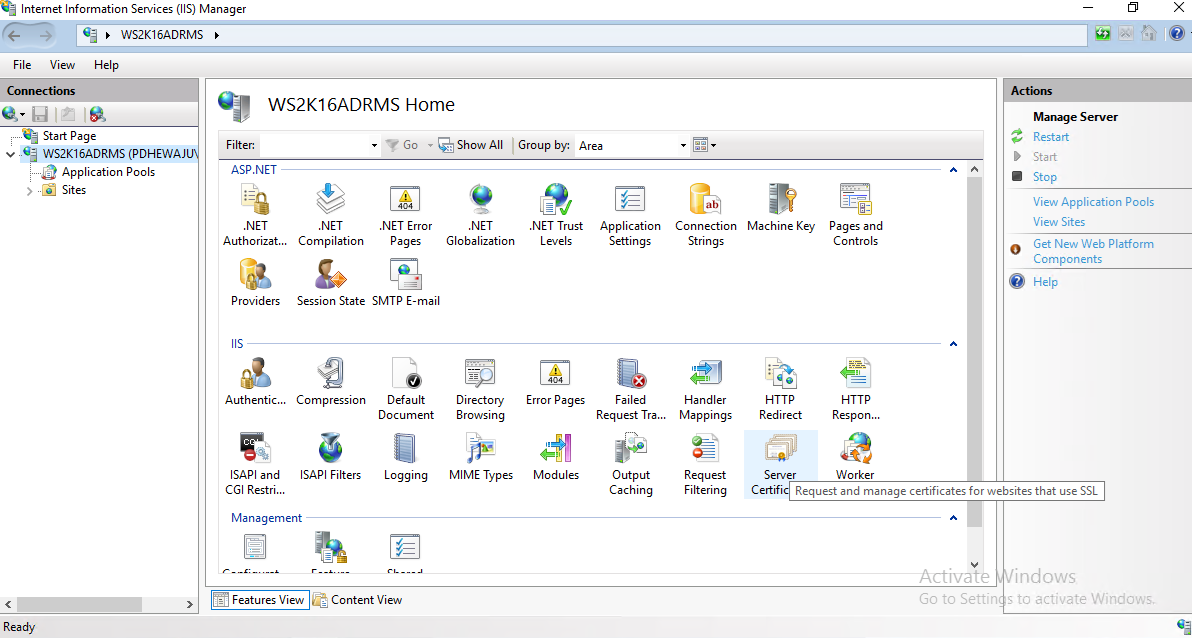The width and height of the screenshot is (1192, 638).
Task: Open the Output Caching feature
Action: pyautogui.click(x=630, y=465)
